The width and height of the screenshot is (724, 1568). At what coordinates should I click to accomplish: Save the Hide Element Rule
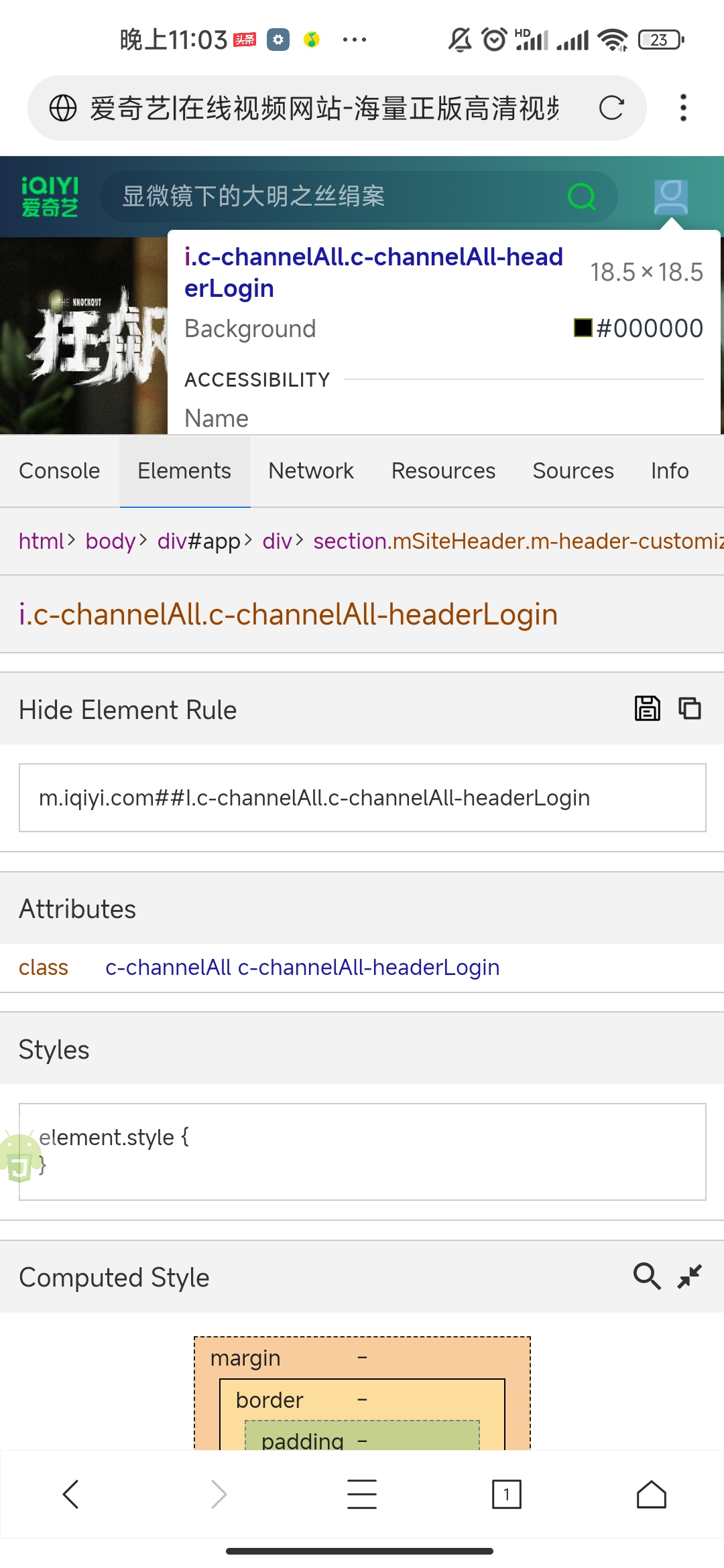pos(647,708)
